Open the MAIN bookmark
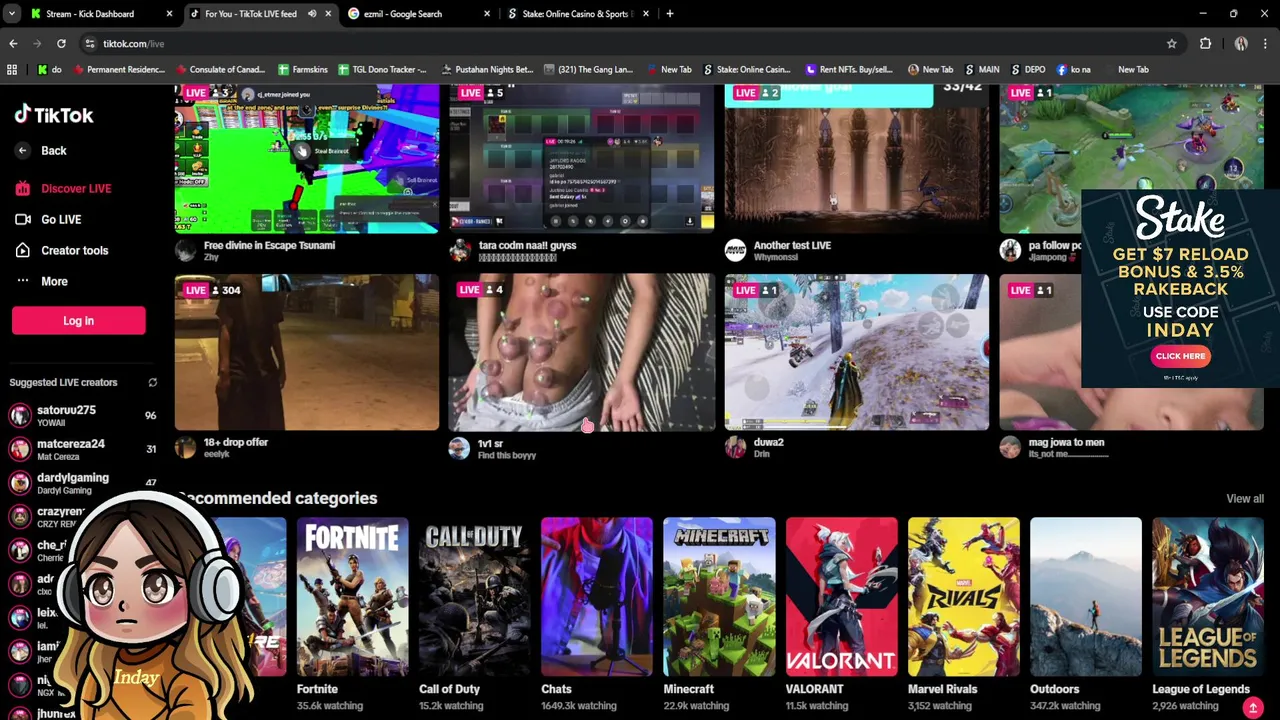The image size is (1280, 720). [x=981, y=70]
